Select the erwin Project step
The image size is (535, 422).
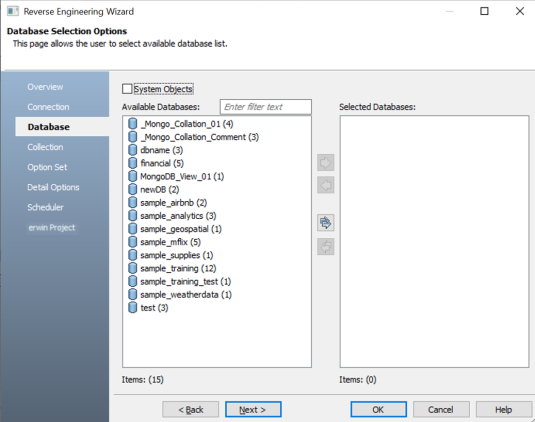click(x=52, y=228)
